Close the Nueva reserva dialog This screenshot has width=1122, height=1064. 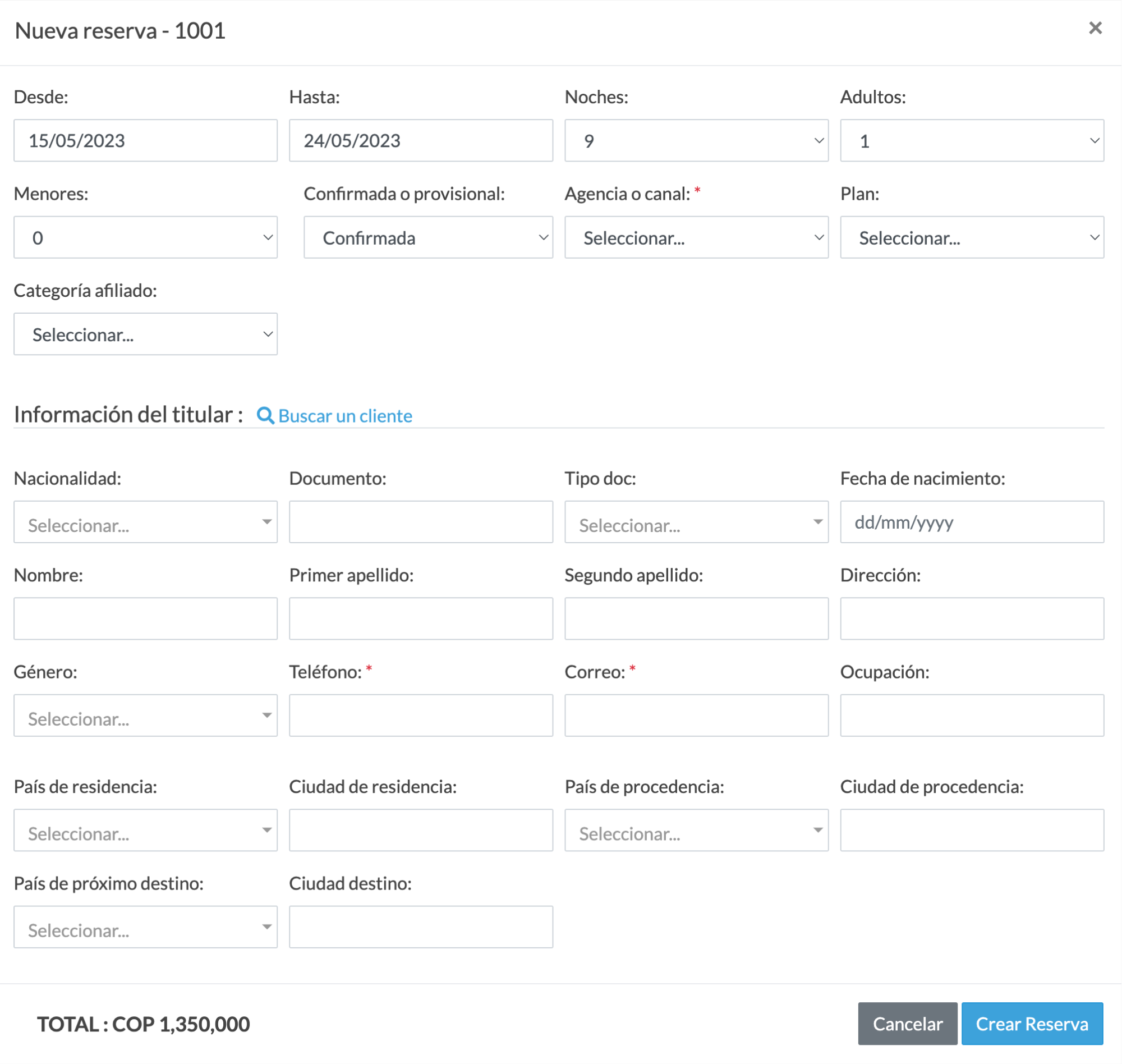point(1095,28)
